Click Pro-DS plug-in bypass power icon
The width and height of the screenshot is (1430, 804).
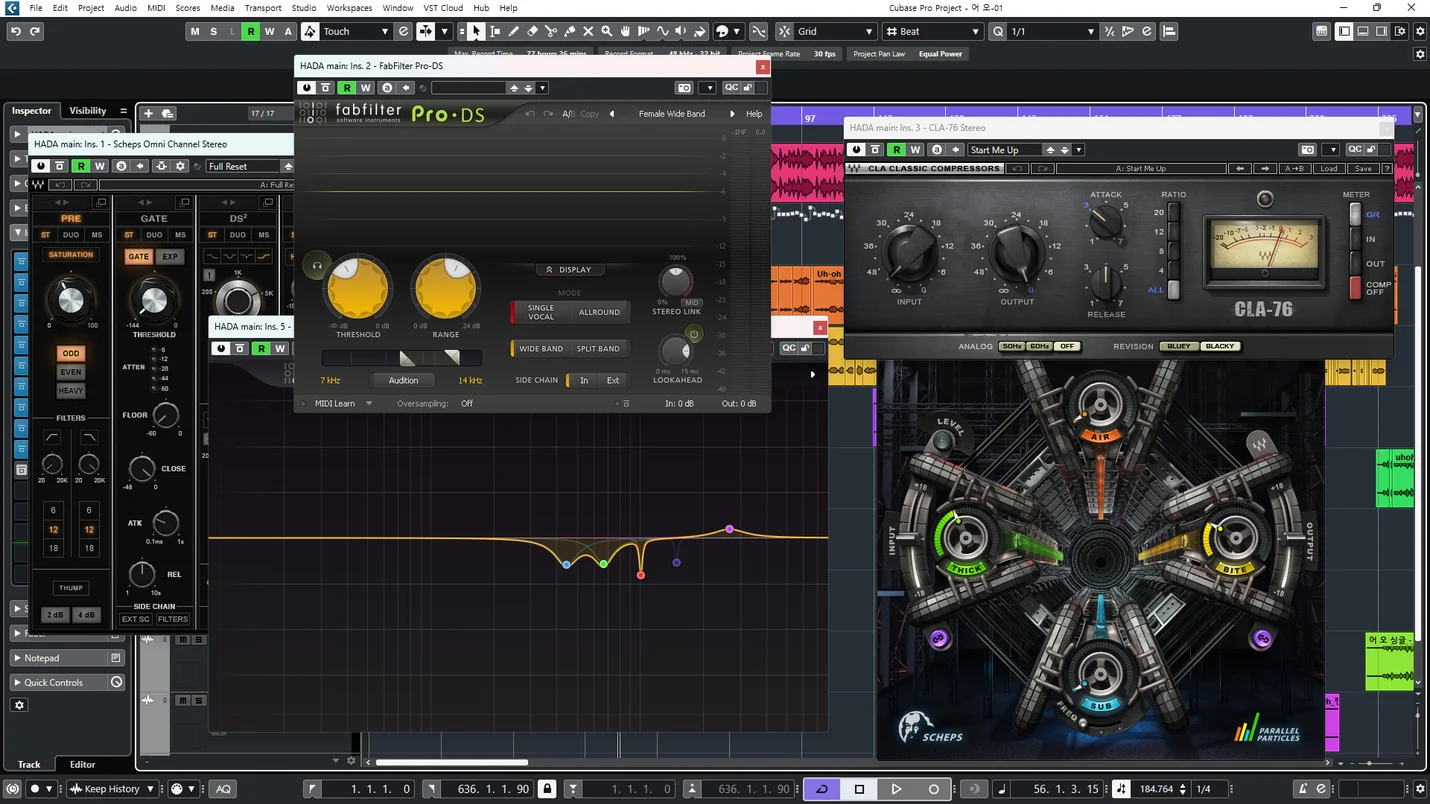[307, 88]
